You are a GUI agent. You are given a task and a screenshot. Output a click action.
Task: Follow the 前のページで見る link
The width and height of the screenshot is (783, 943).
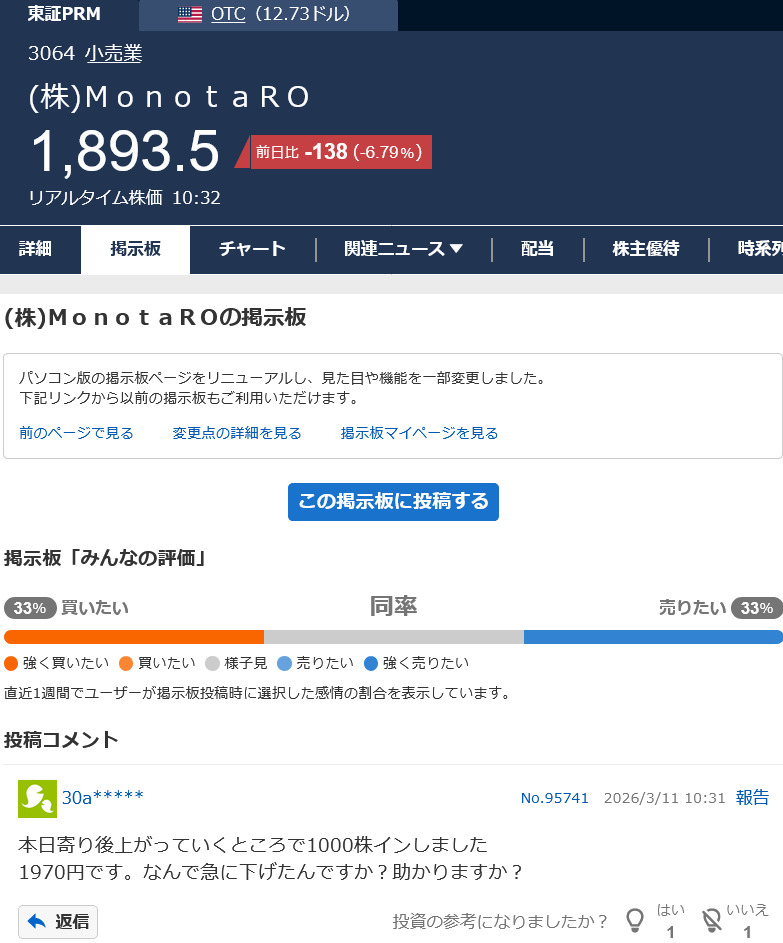click(76, 433)
